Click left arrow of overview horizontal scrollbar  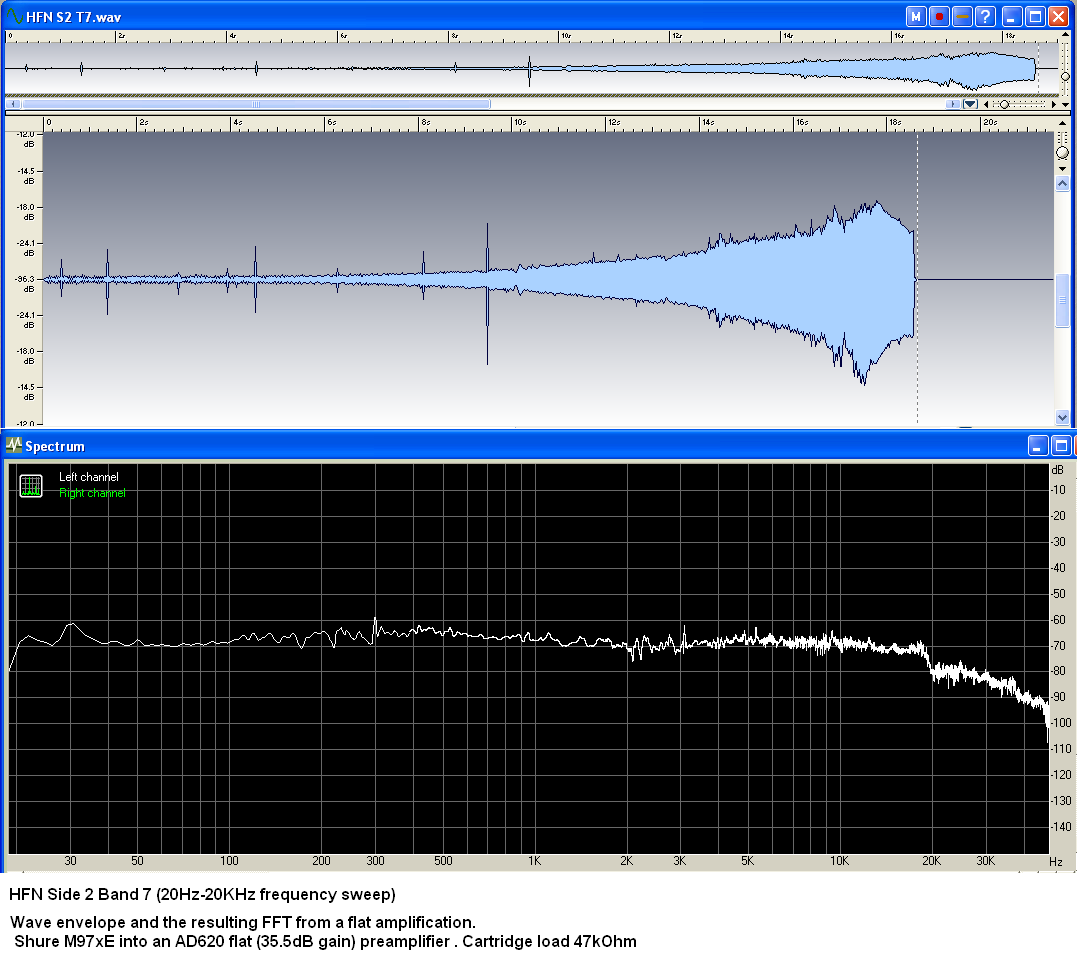[14, 104]
